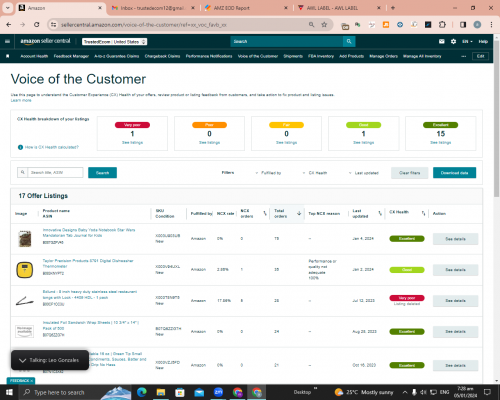The width and height of the screenshot is (500, 400).
Task: Click the bookmark flag icon in favorites bar
Action: coord(8,56)
